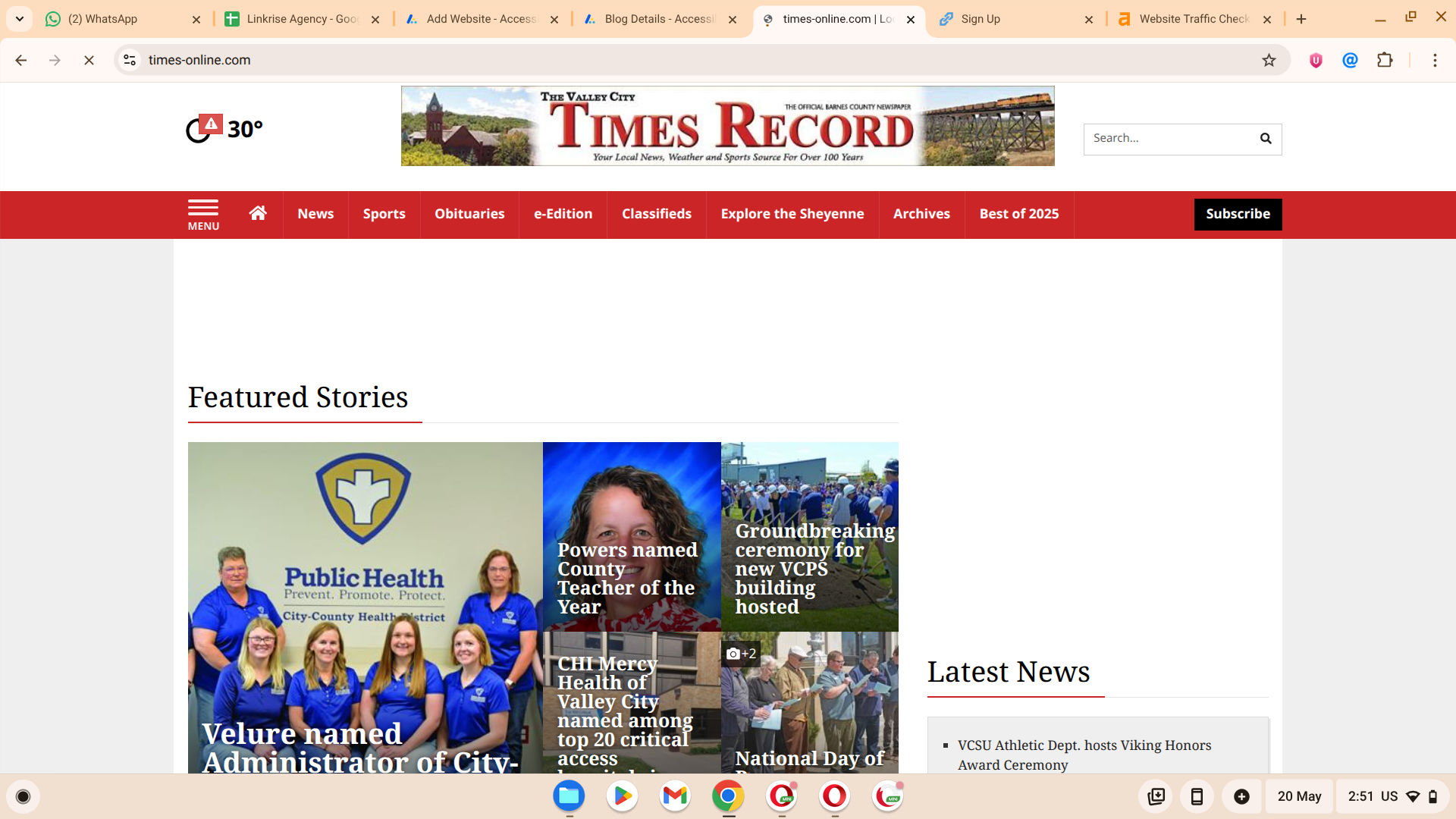Open the Obituaries section
The width and height of the screenshot is (1456, 819).
point(469,214)
